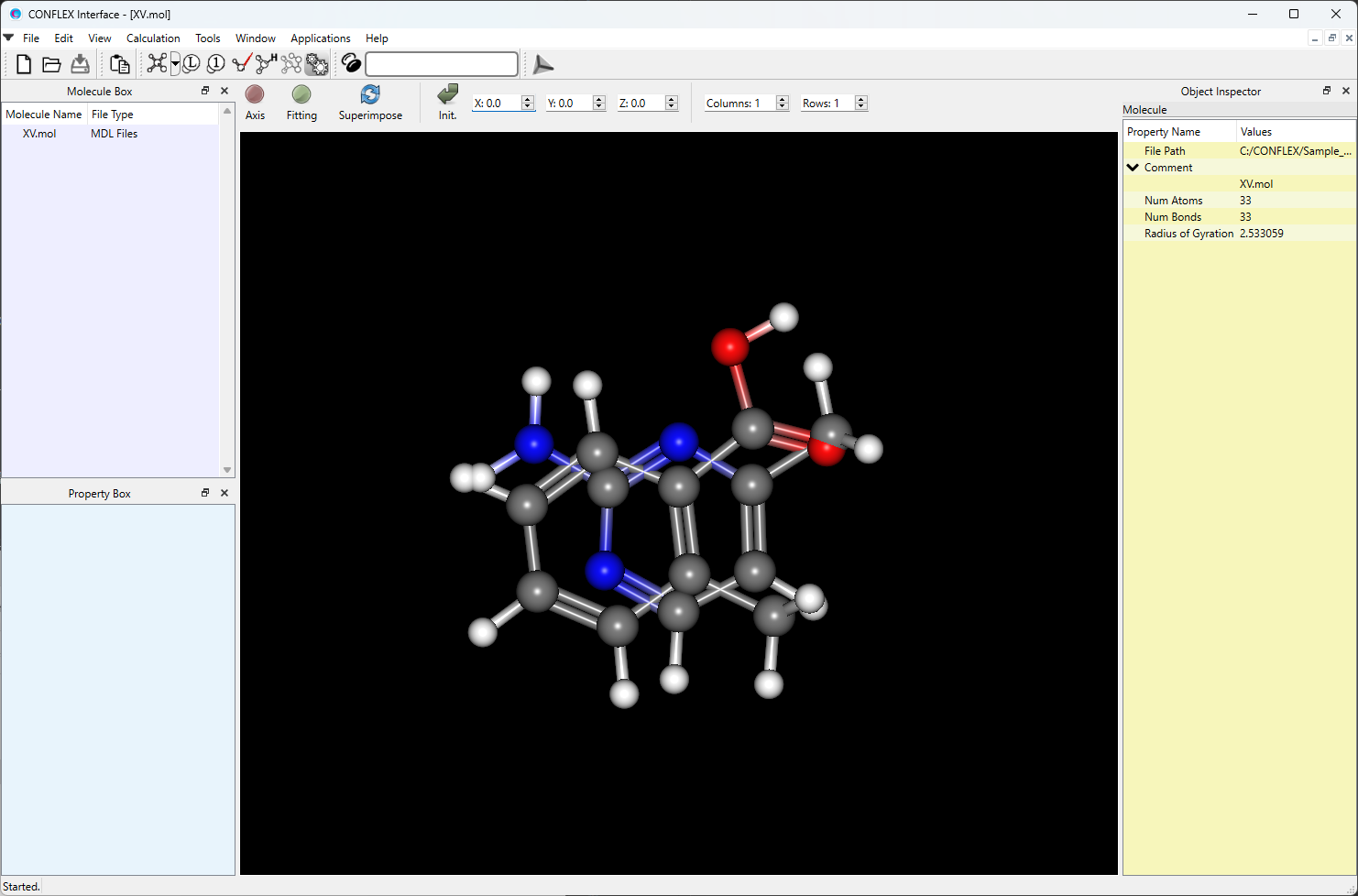Open the Calculation menu

(x=153, y=38)
